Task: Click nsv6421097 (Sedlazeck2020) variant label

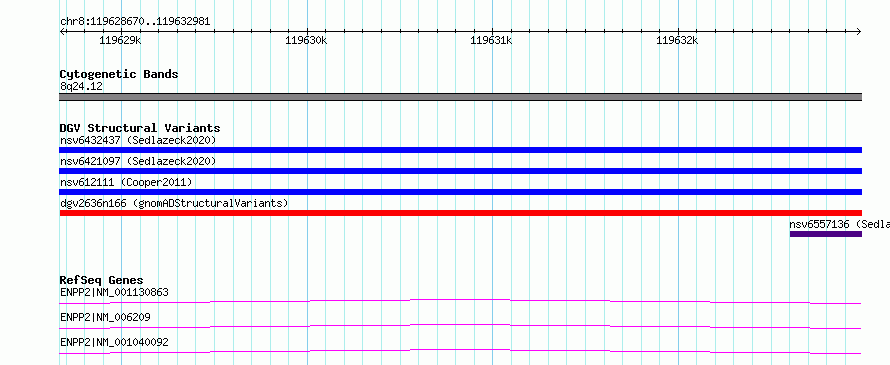Action: point(138,161)
